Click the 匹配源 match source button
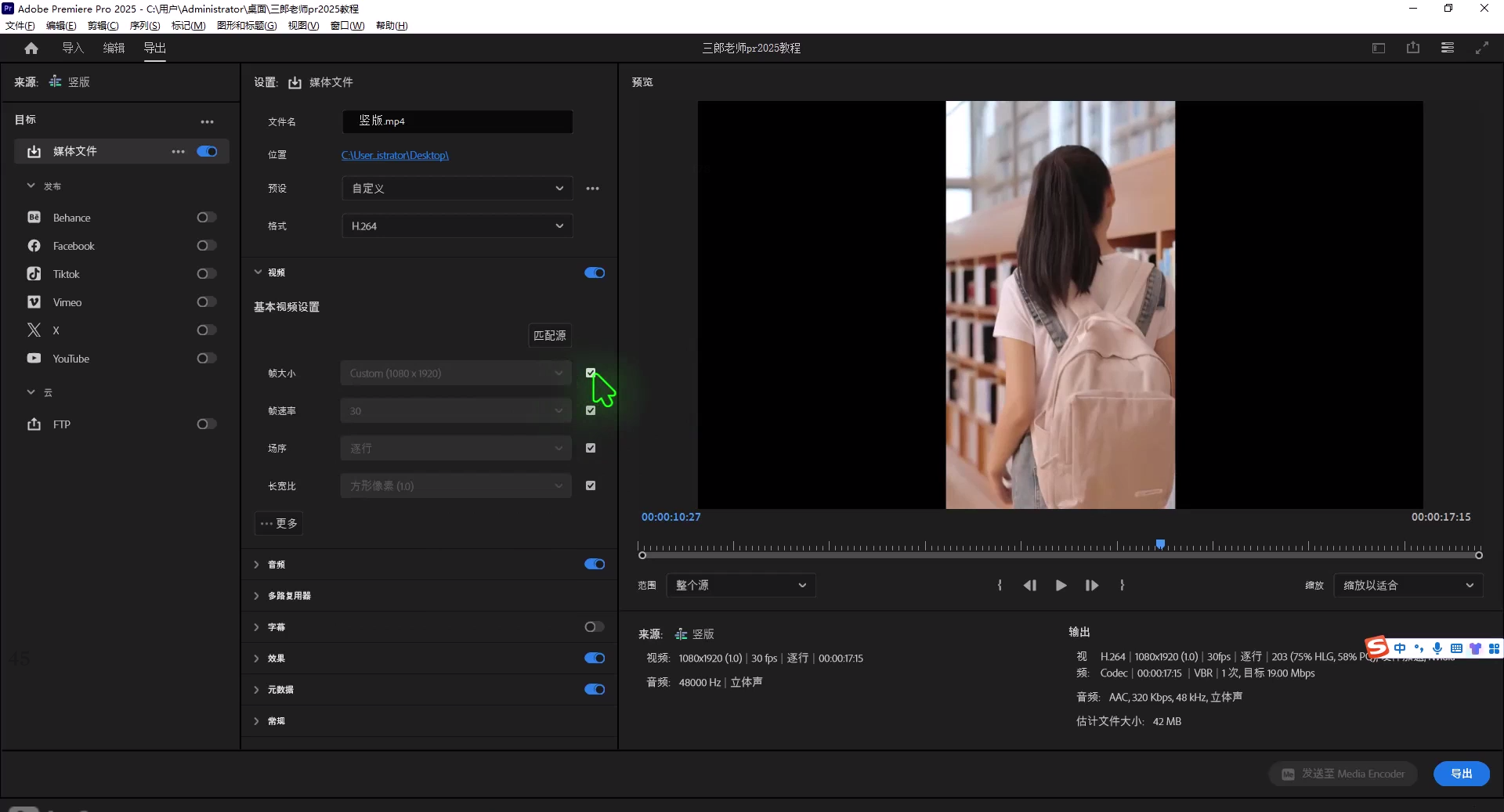The width and height of the screenshot is (1504, 812). [550, 336]
